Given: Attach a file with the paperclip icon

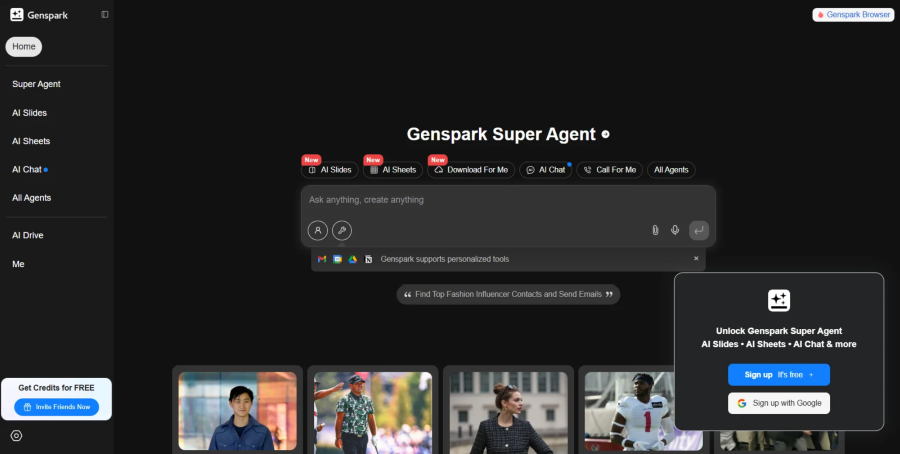Looking at the screenshot, I should pos(655,230).
